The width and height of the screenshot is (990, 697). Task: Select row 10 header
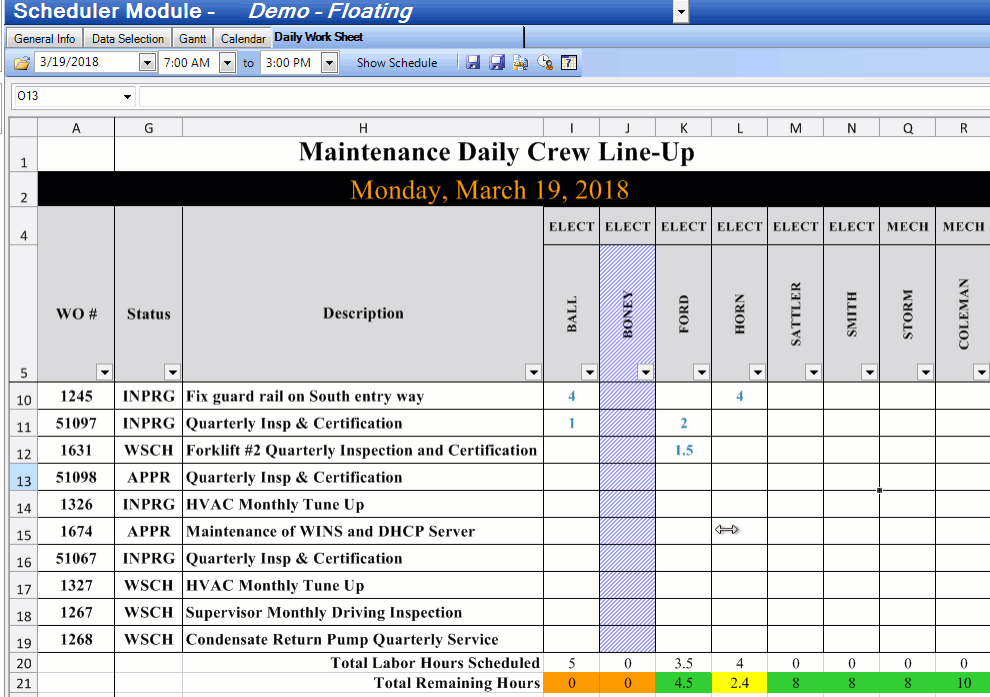click(x=23, y=397)
